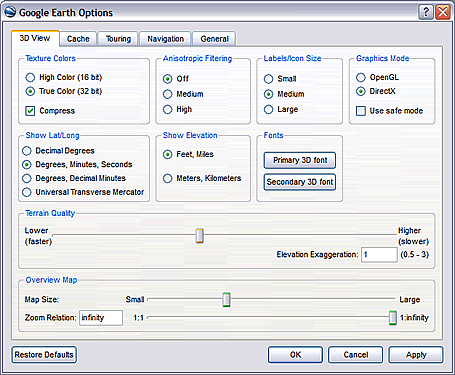Go to the Navigation tab
This screenshot has width=455, height=375.
(165, 39)
